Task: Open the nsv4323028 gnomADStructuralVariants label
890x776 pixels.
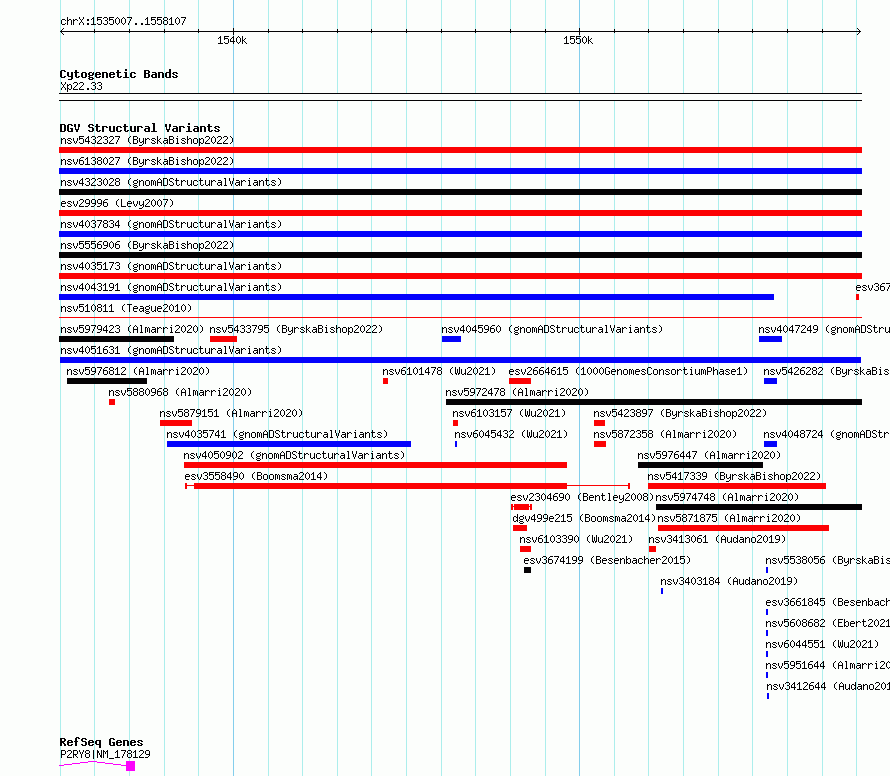Action: click(x=171, y=182)
